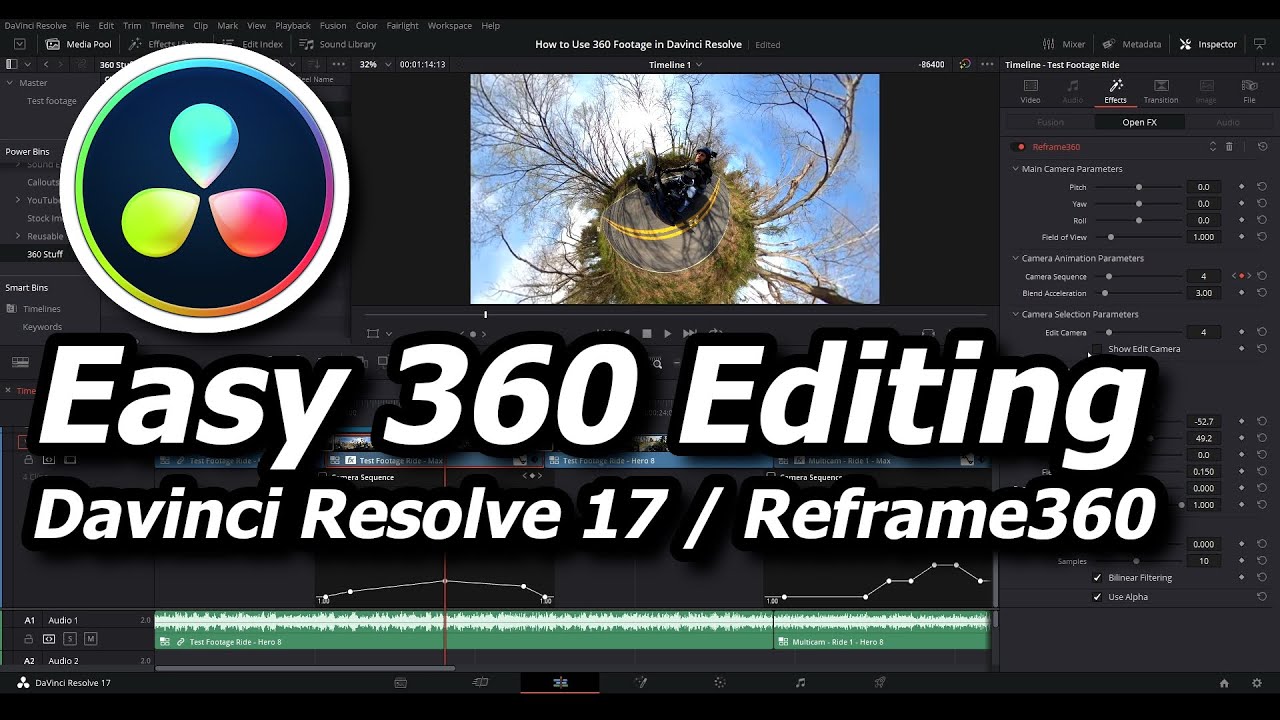The width and height of the screenshot is (1280, 720).
Task: Click the red Camera Sequence keyframe diamond
Action: (1242, 276)
